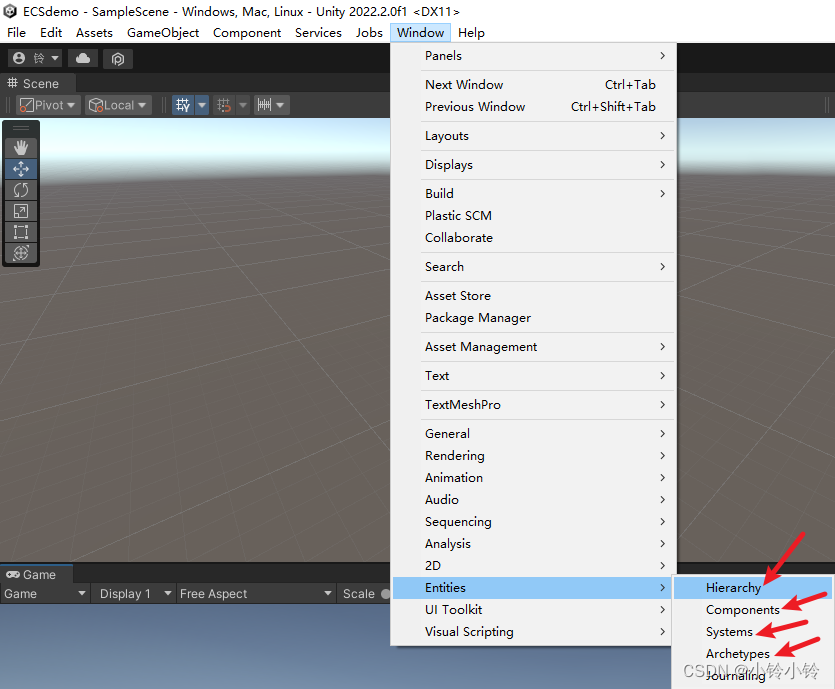This screenshot has width=835, height=689.
Task: Expand the Panels submenu
Action: [534, 55]
